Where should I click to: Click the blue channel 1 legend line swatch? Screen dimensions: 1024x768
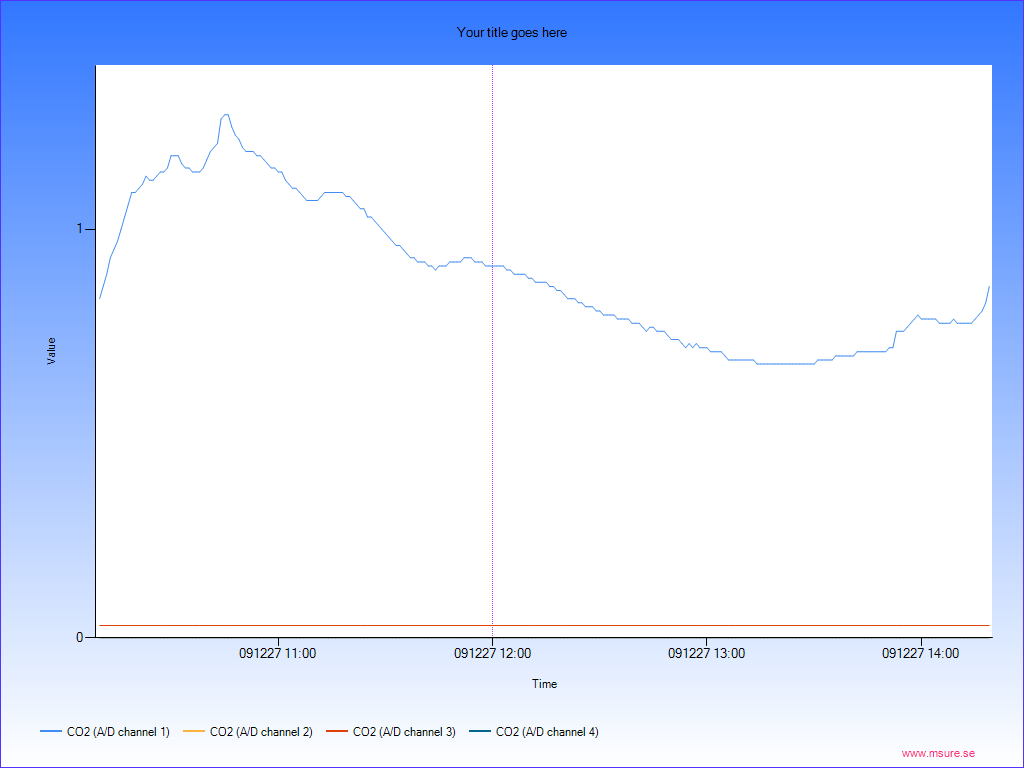[x=51, y=732]
